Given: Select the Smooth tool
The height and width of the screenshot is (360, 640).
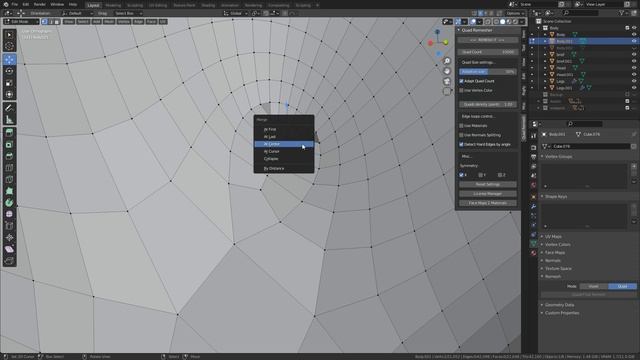Looking at the screenshot, I should (9, 214).
